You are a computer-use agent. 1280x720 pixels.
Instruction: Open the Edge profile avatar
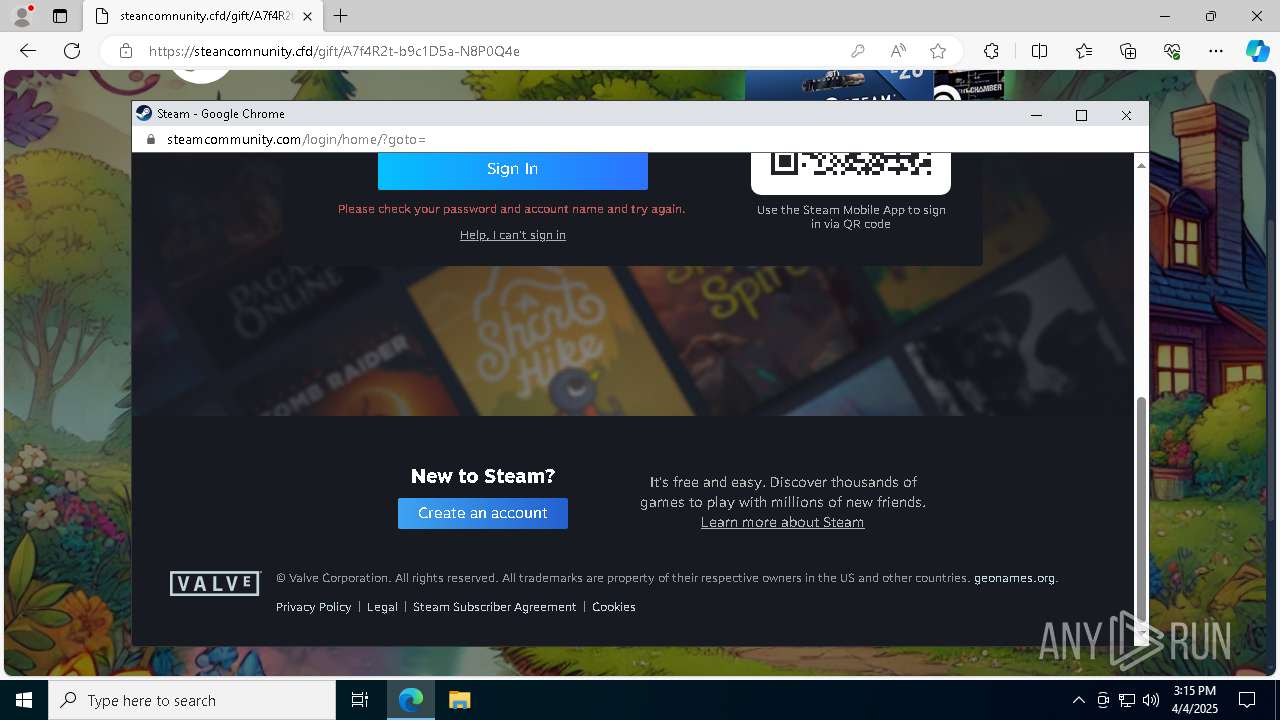(21, 16)
